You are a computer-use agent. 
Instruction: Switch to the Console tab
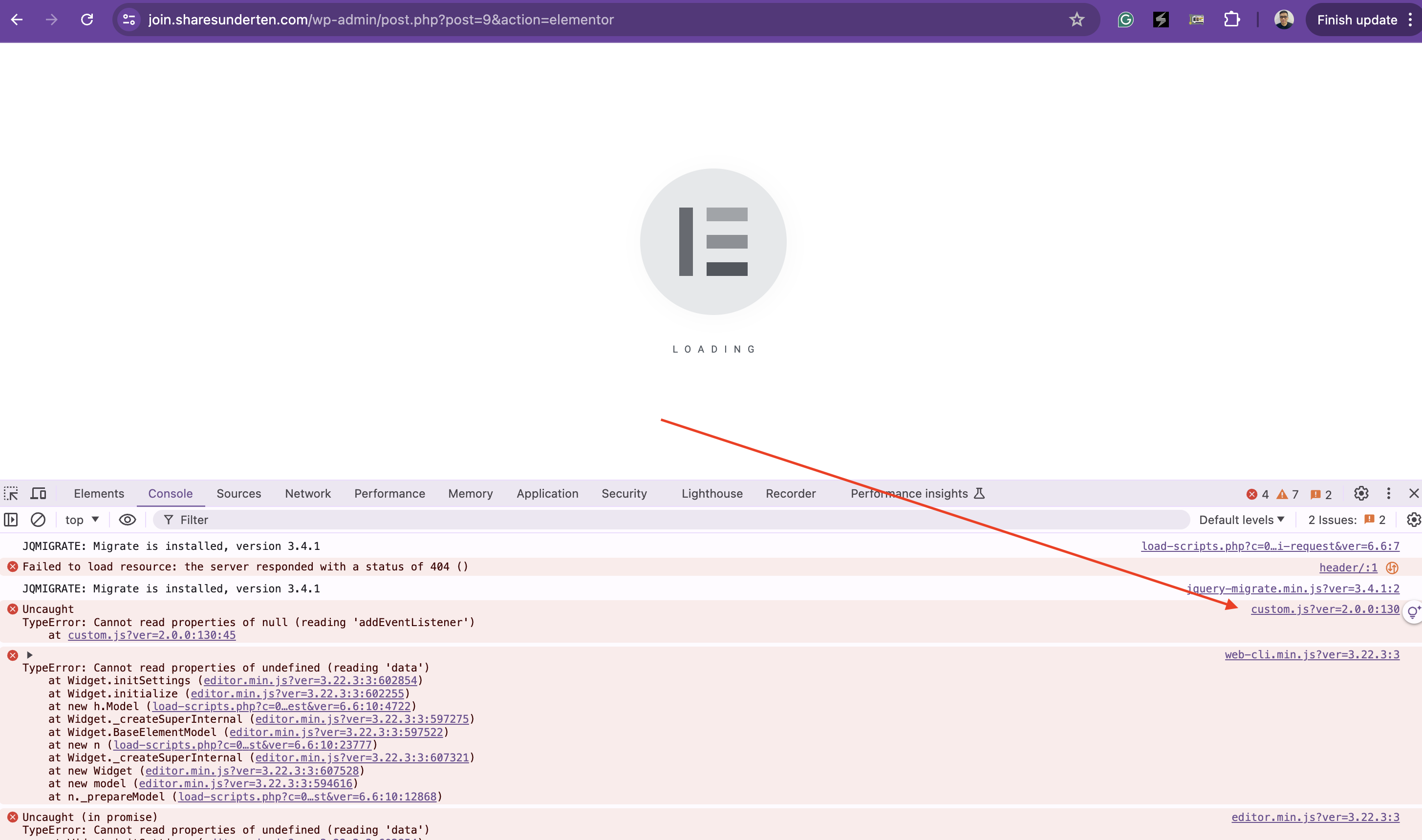click(171, 494)
